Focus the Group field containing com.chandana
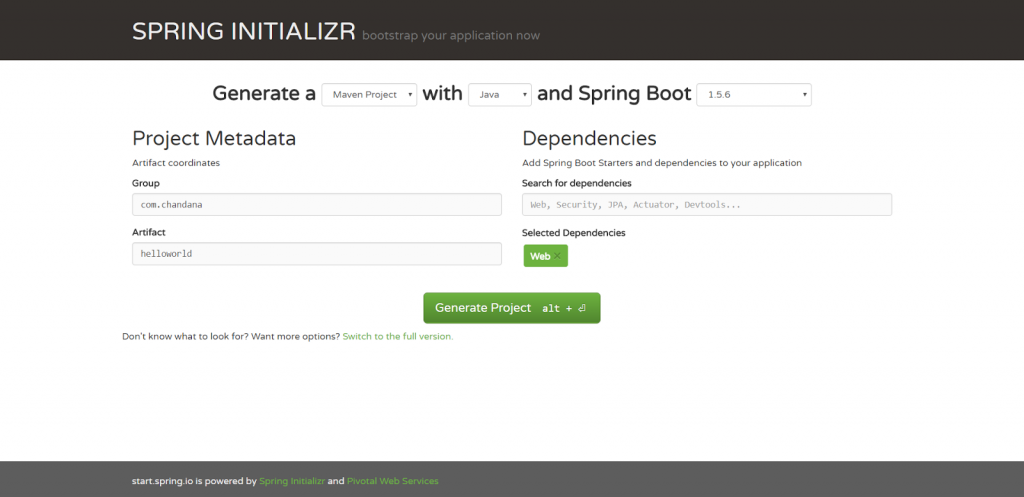The height and width of the screenshot is (497, 1024). 317,204
